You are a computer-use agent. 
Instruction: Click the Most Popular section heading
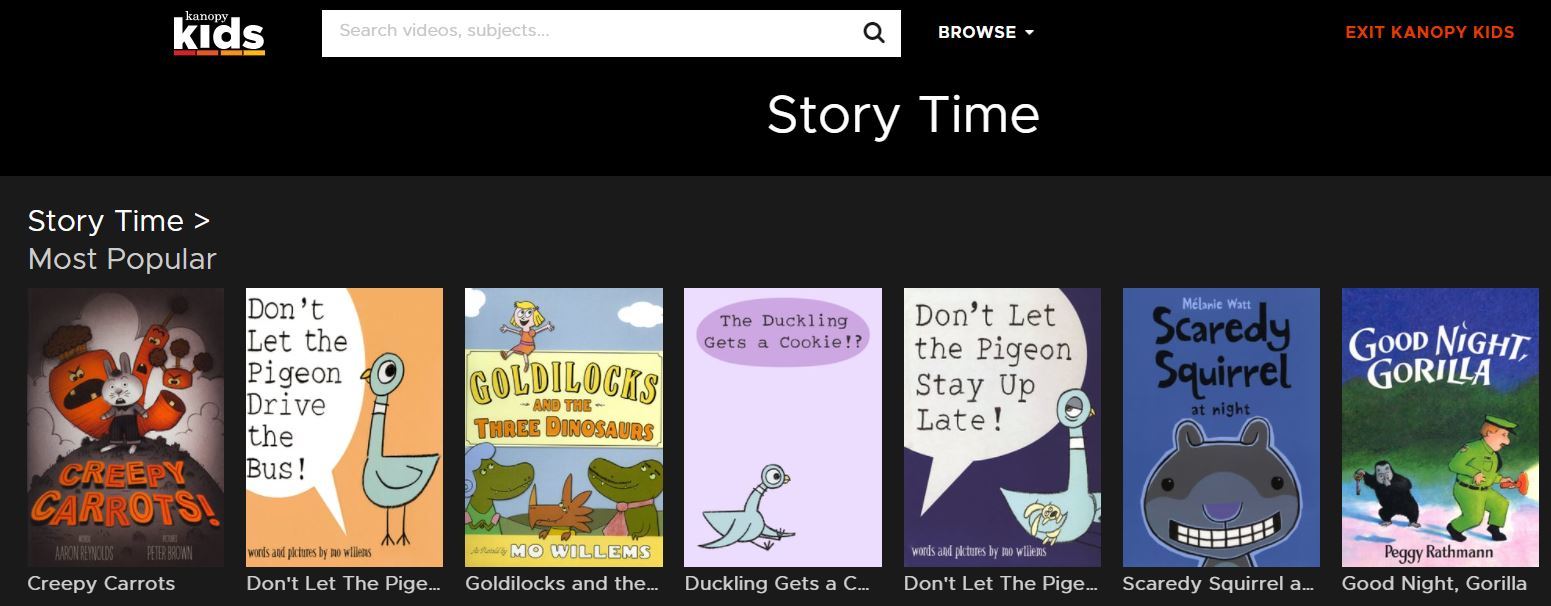[122, 259]
